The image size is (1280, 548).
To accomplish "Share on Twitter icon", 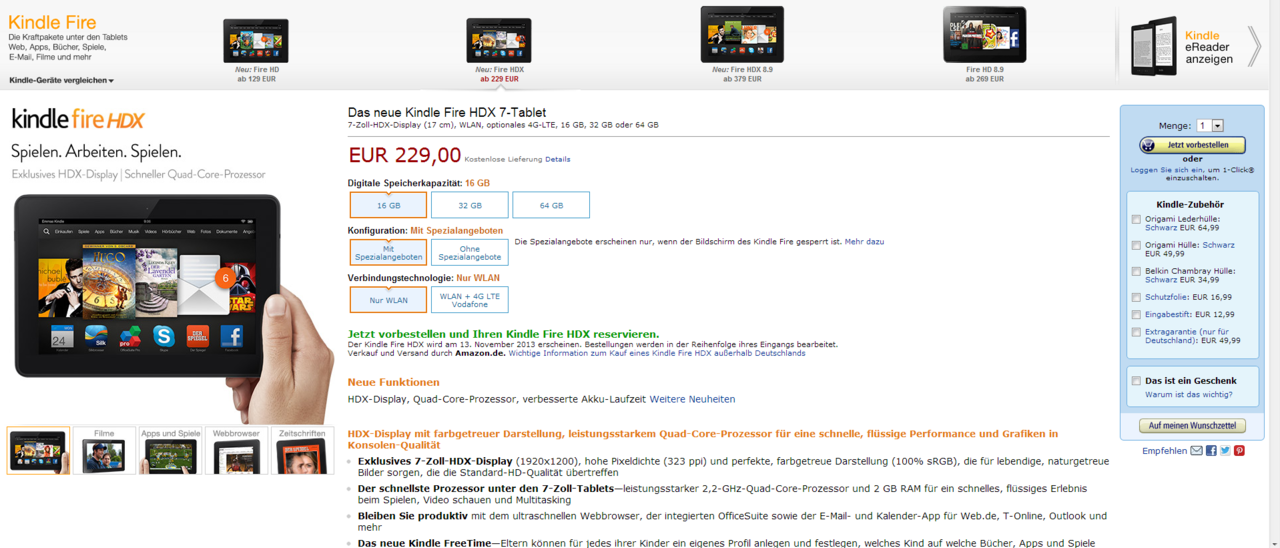I will tap(1225, 451).
